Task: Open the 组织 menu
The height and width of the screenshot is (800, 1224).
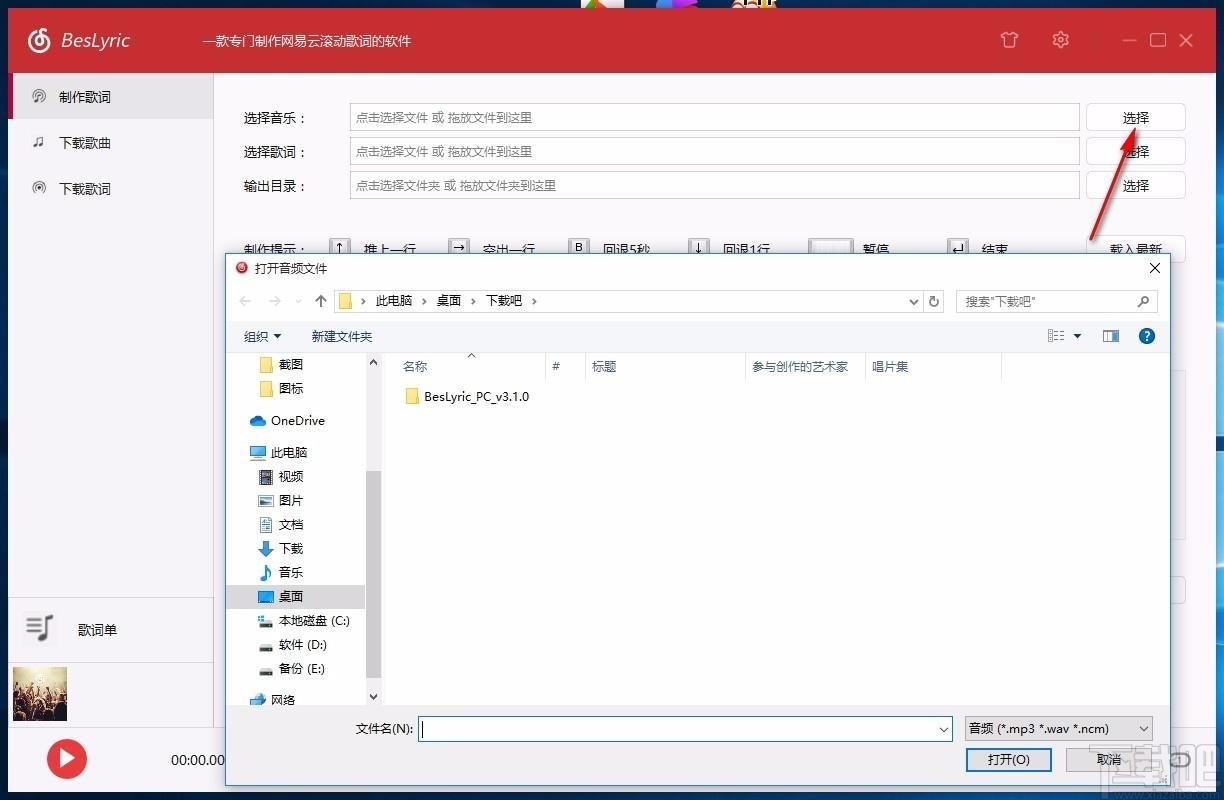Action: click(x=263, y=336)
